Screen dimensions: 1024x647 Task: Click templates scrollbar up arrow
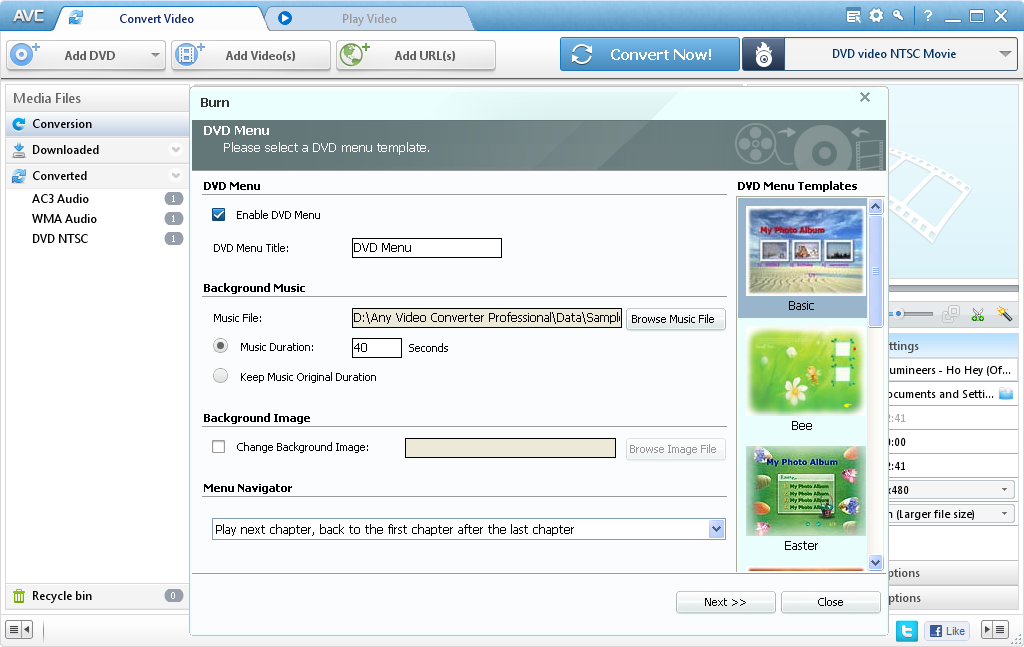pos(876,206)
